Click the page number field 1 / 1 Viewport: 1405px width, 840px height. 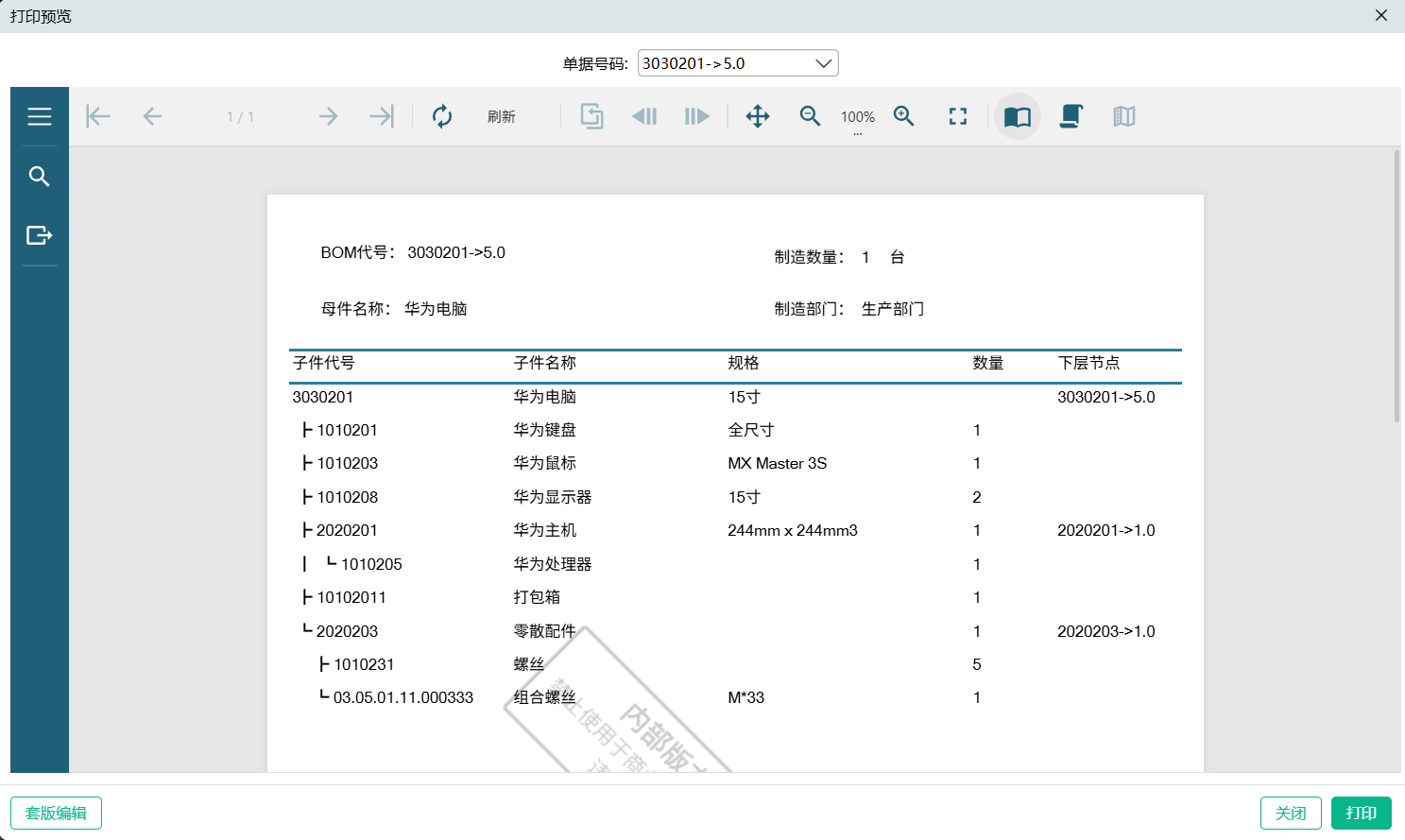click(x=240, y=116)
